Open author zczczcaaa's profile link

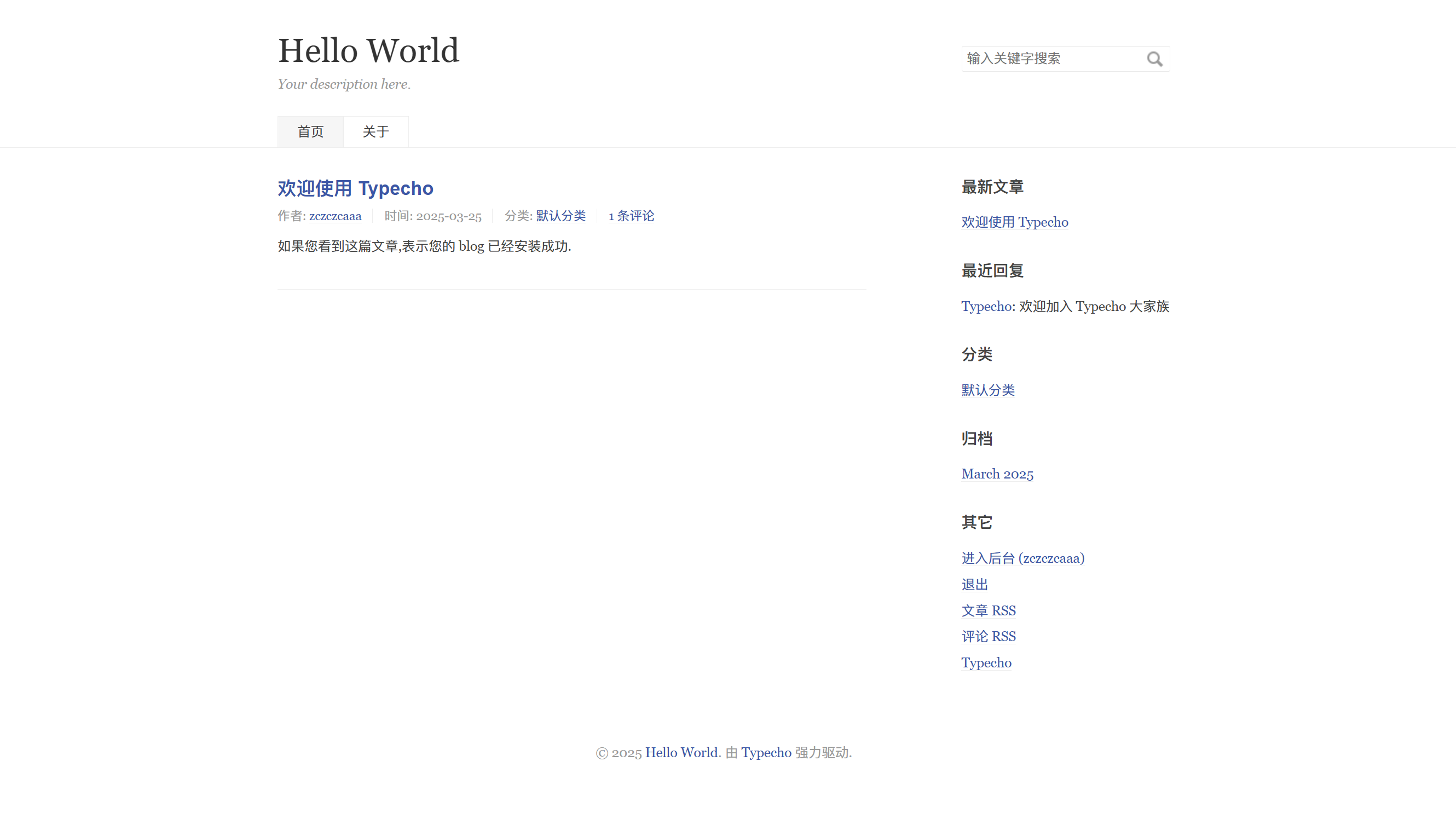click(x=335, y=216)
